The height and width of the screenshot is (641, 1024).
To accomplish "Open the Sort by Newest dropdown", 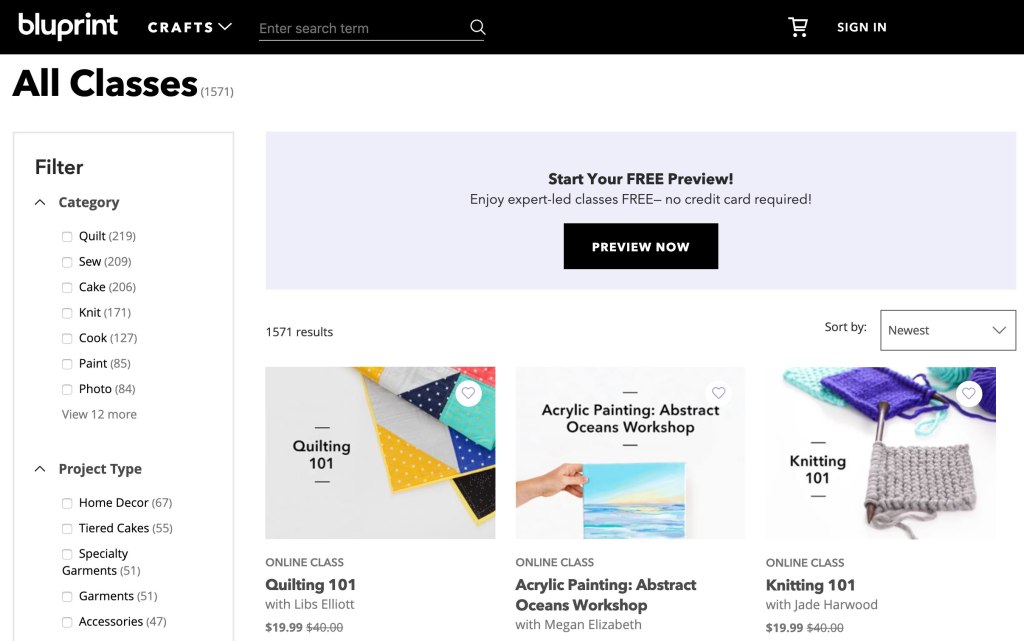I will pyautogui.click(x=947, y=330).
